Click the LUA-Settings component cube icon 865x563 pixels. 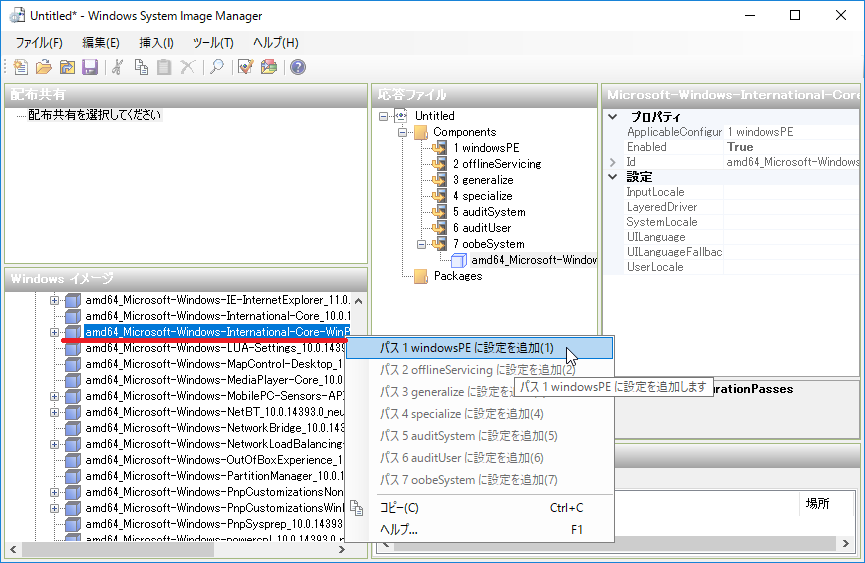pyautogui.click(x=73, y=348)
